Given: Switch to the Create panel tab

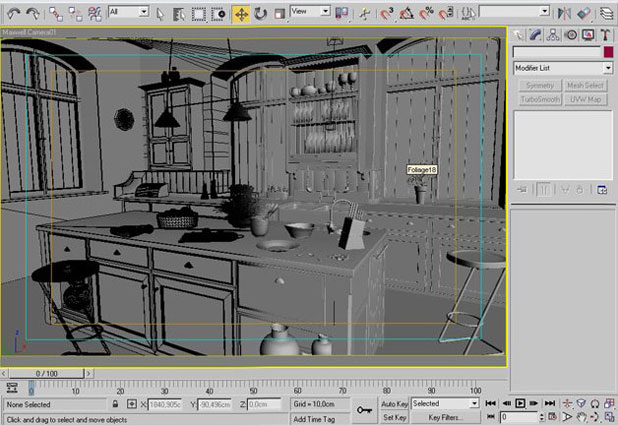Looking at the screenshot, I should (x=518, y=35).
